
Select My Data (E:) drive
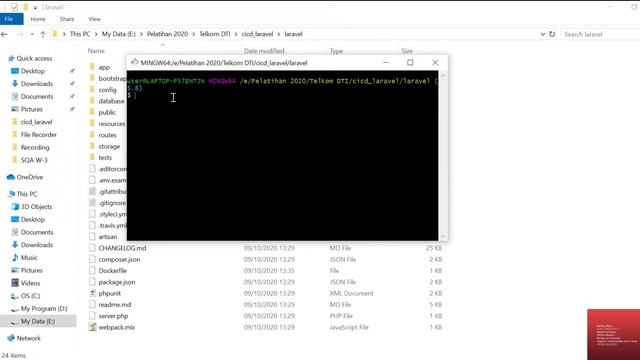tap(38, 321)
